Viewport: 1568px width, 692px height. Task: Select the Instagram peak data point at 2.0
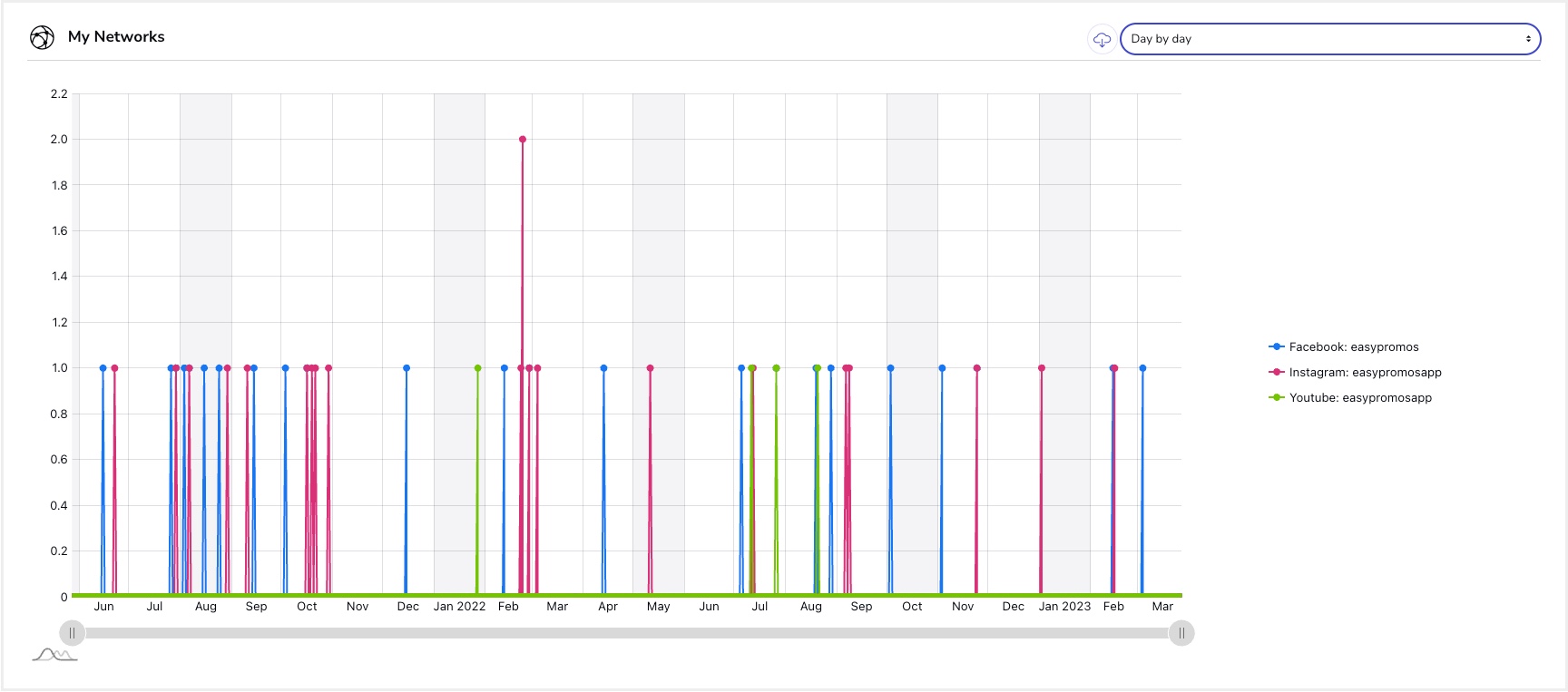tap(523, 140)
